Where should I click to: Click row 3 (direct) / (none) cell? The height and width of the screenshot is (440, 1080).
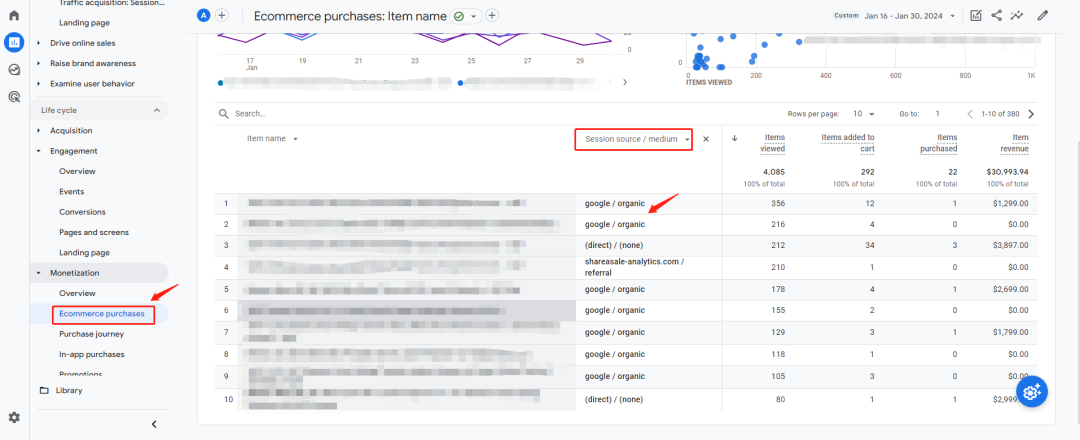pyautogui.click(x=614, y=245)
